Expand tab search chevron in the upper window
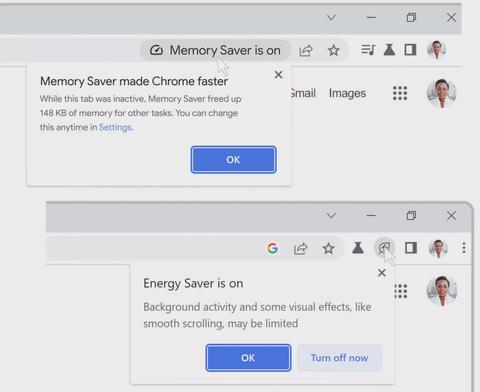480x392 pixels. 331,17
